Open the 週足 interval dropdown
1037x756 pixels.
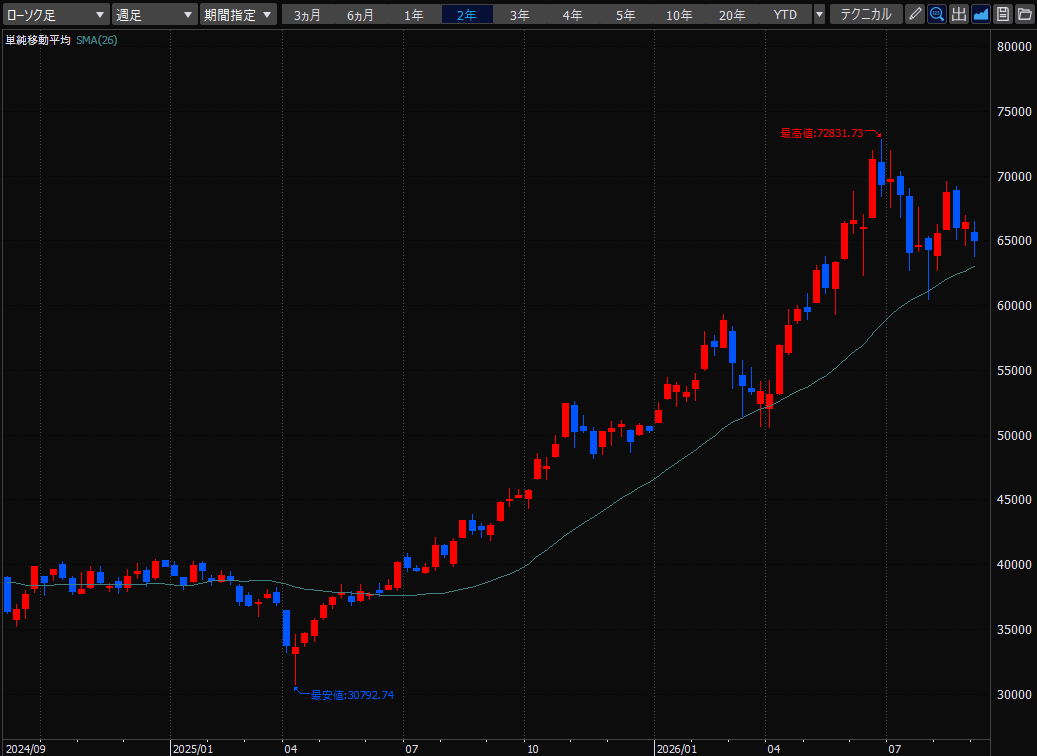[x=154, y=14]
